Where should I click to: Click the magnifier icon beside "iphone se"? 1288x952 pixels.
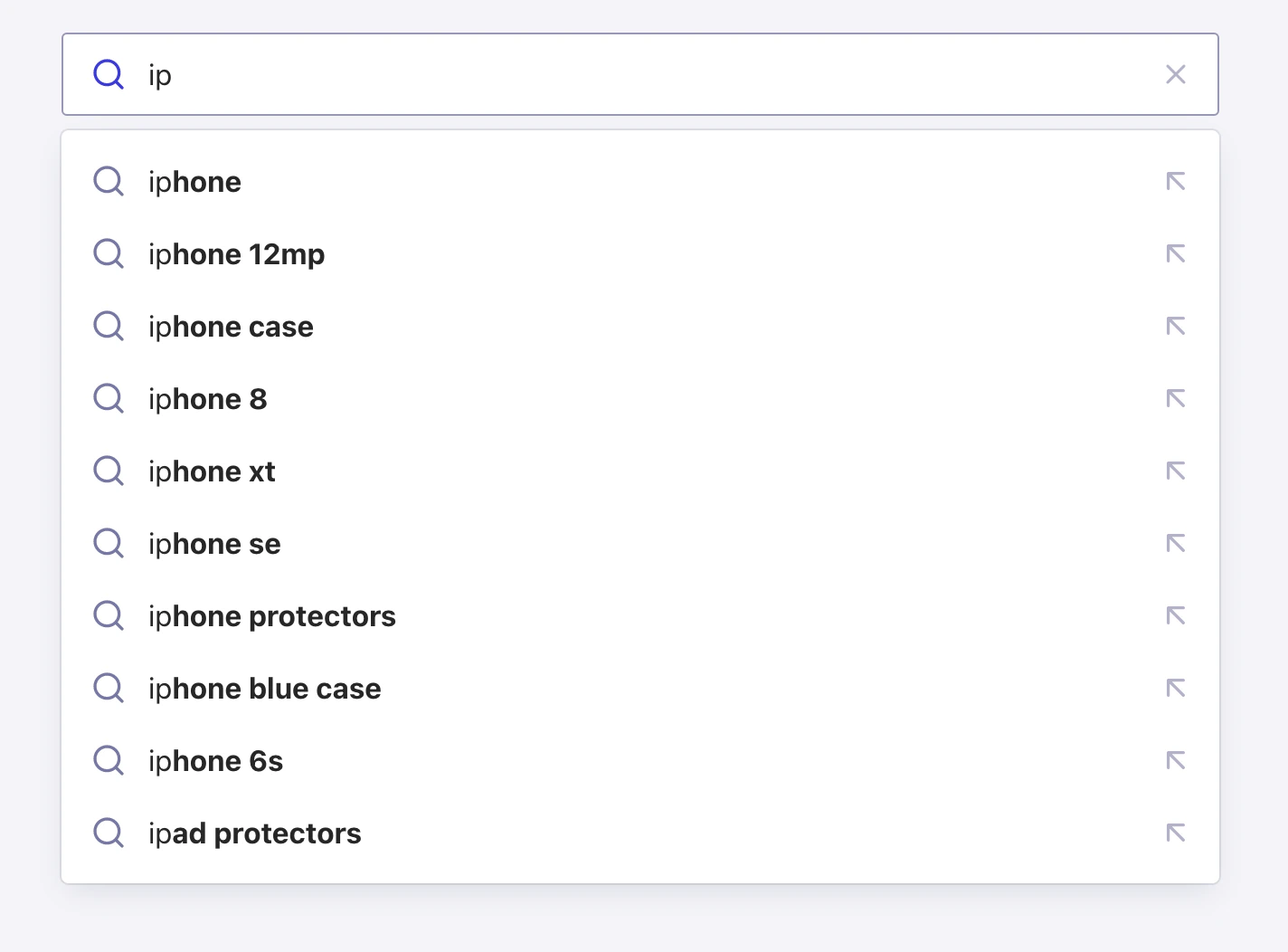pos(108,543)
